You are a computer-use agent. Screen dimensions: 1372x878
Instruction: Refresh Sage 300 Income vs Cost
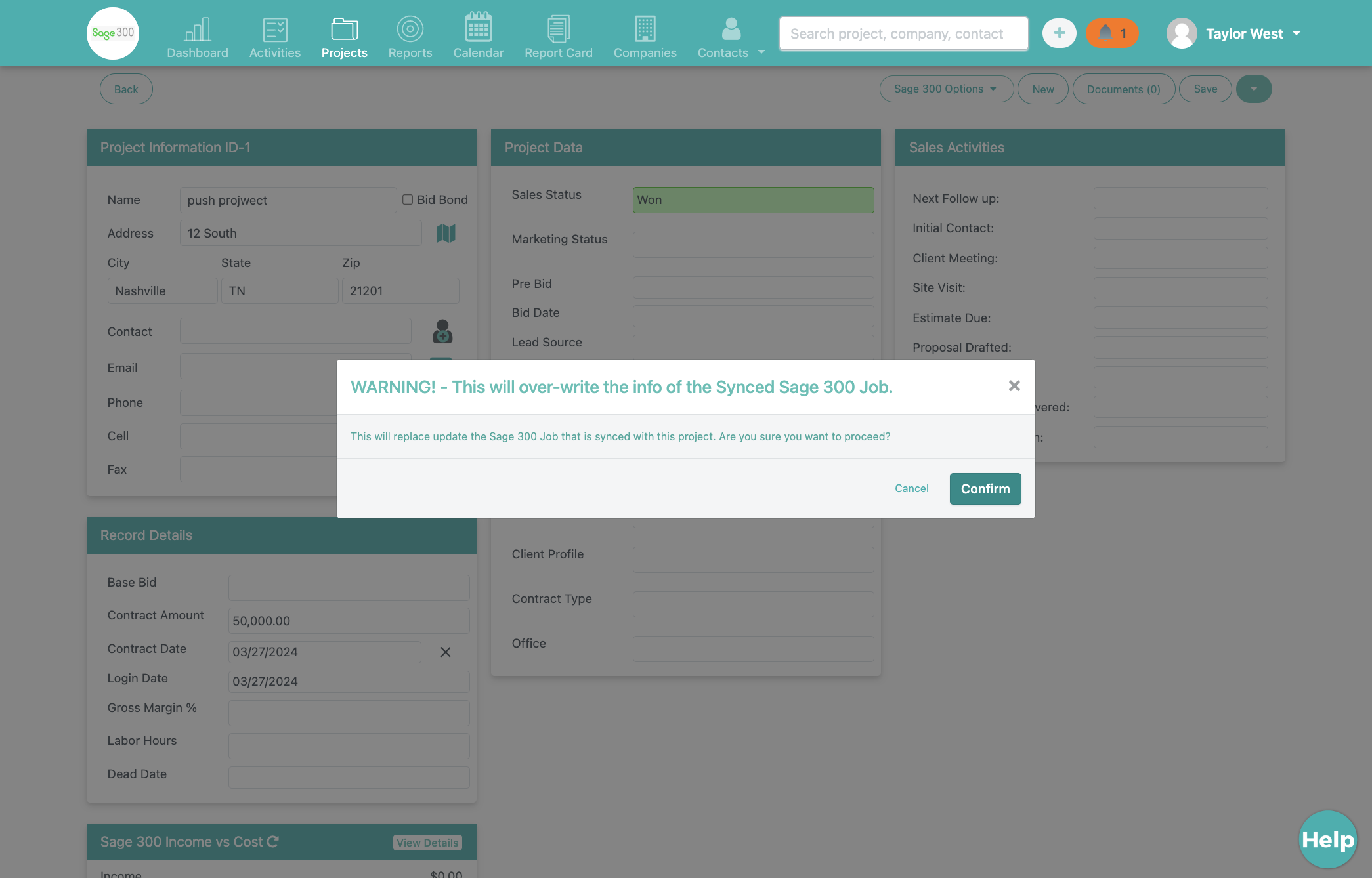coord(273,841)
